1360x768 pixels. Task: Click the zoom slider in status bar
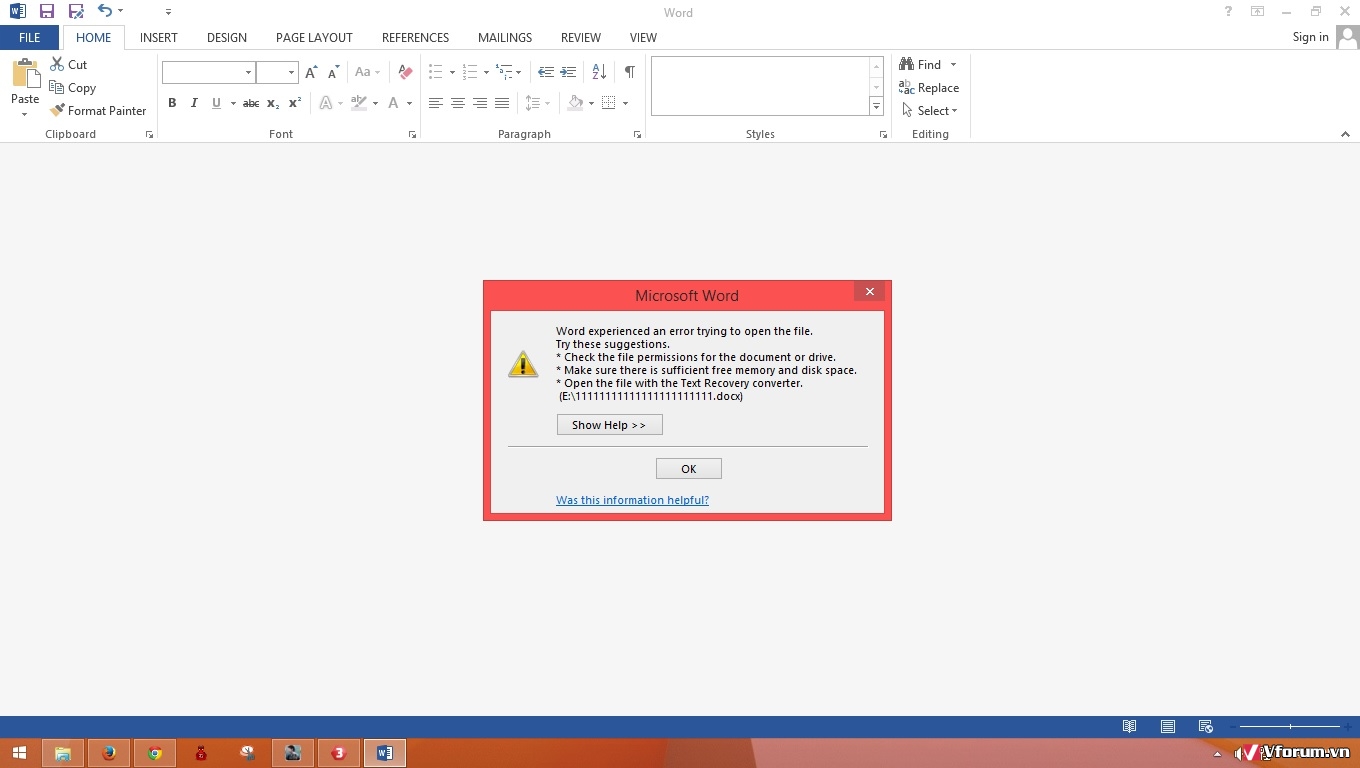coord(1290,727)
